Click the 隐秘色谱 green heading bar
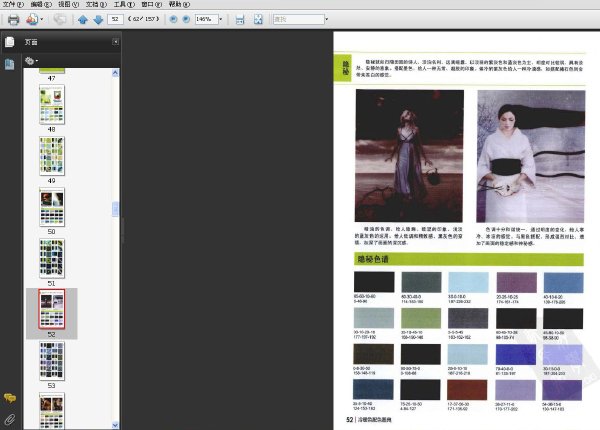Image resolution: width=600 pixels, height=430 pixels. (x=469, y=259)
